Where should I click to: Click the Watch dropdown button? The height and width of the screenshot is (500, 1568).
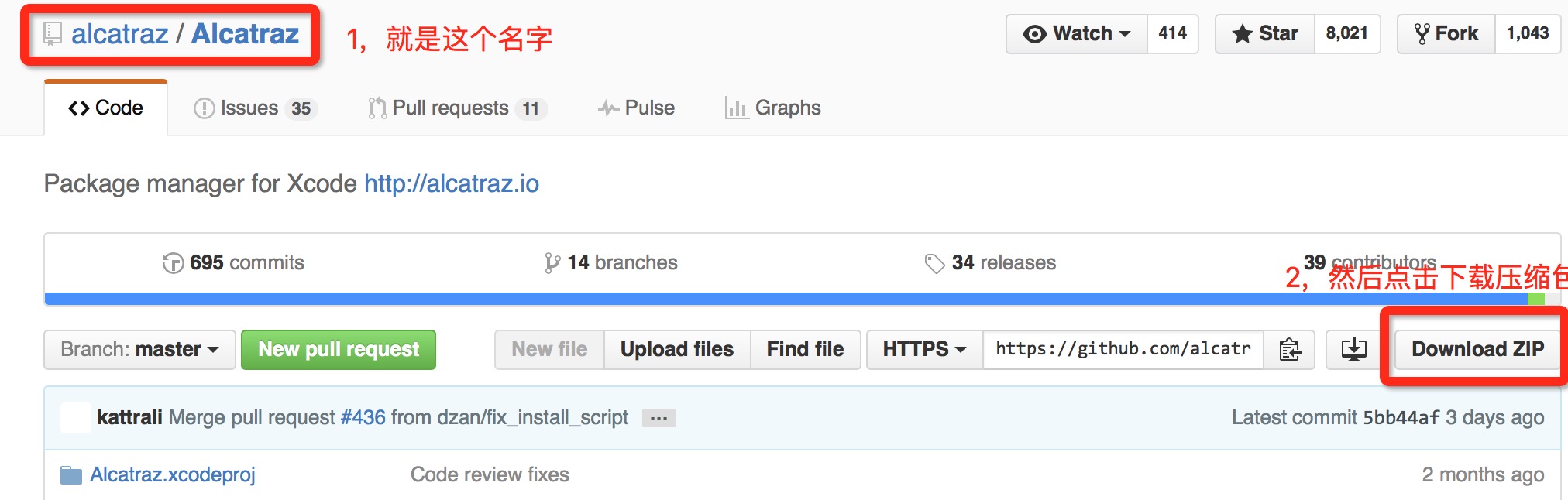1076,33
